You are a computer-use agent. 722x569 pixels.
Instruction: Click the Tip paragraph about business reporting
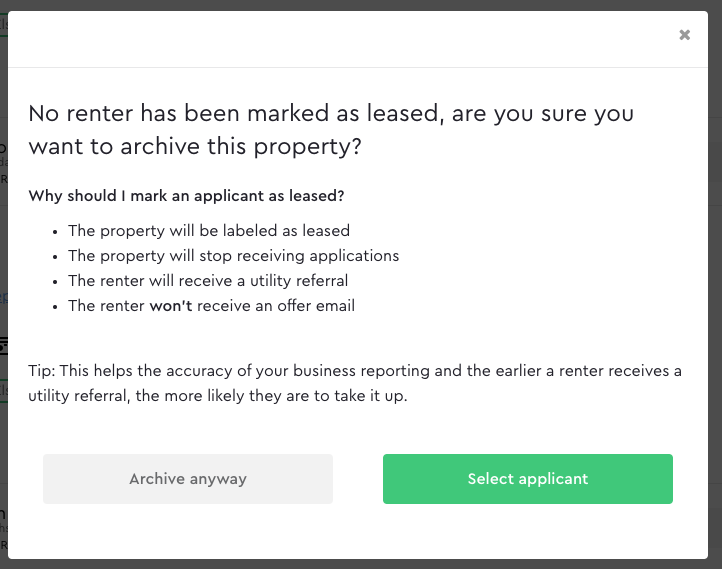pos(355,383)
